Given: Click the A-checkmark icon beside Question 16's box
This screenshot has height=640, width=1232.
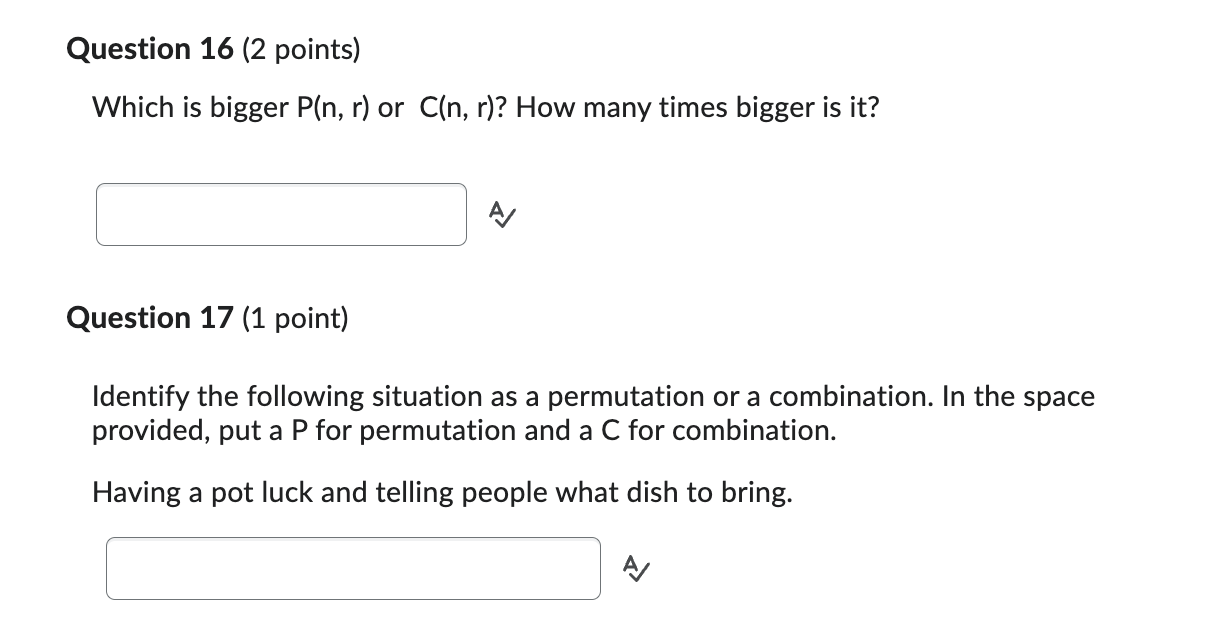Looking at the screenshot, I should coord(500,214).
